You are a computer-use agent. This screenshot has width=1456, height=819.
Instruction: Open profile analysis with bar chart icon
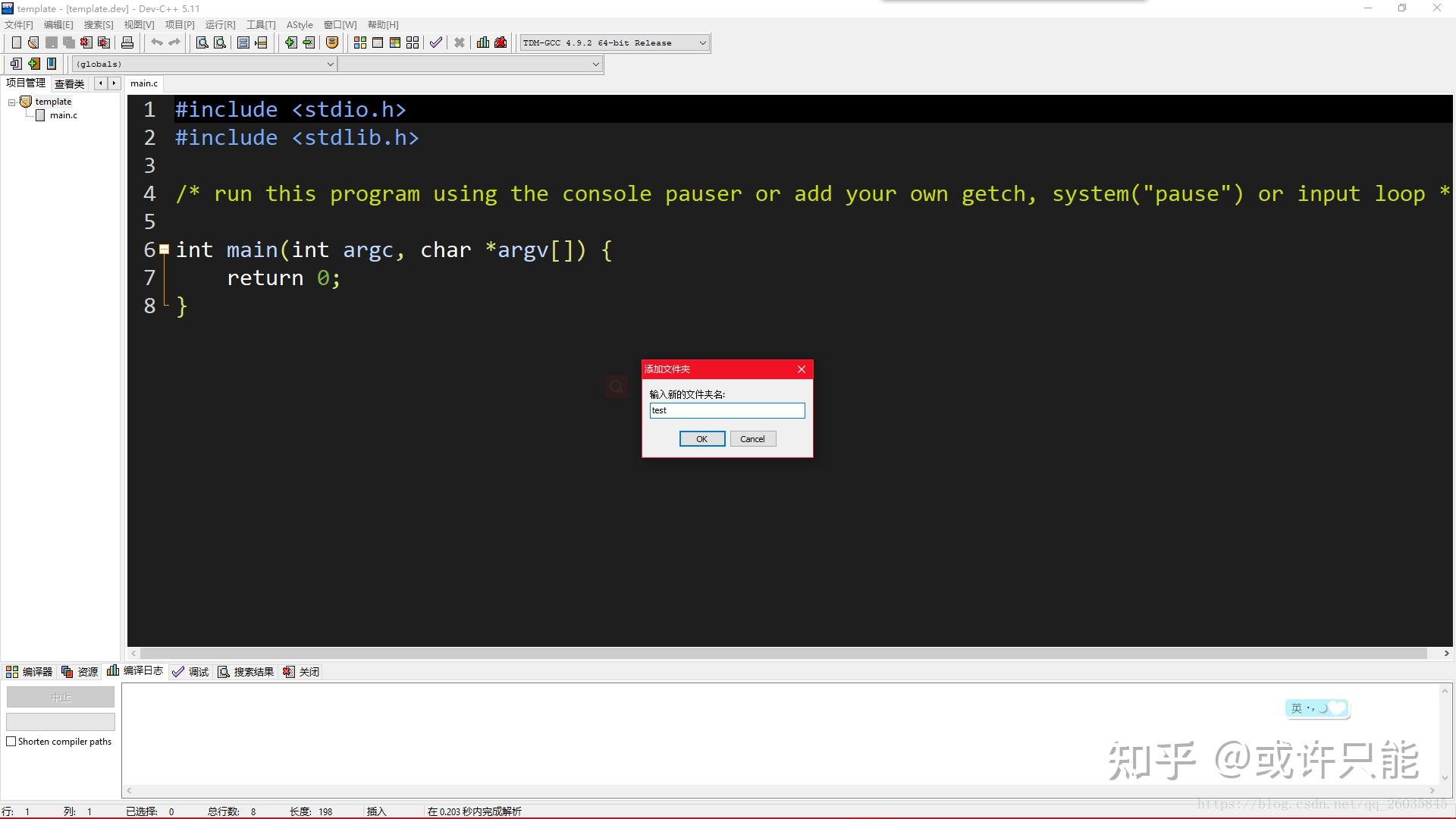pyautogui.click(x=483, y=42)
